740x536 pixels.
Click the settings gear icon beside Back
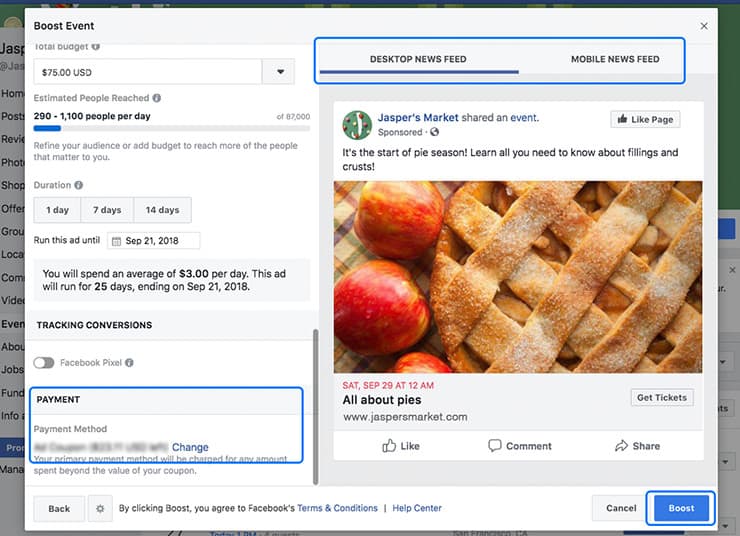97,508
